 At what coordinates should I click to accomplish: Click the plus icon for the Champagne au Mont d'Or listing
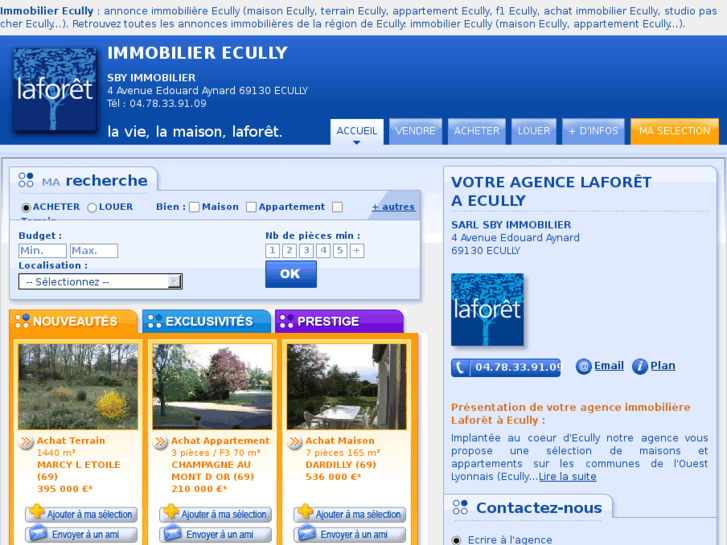click(x=171, y=512)
